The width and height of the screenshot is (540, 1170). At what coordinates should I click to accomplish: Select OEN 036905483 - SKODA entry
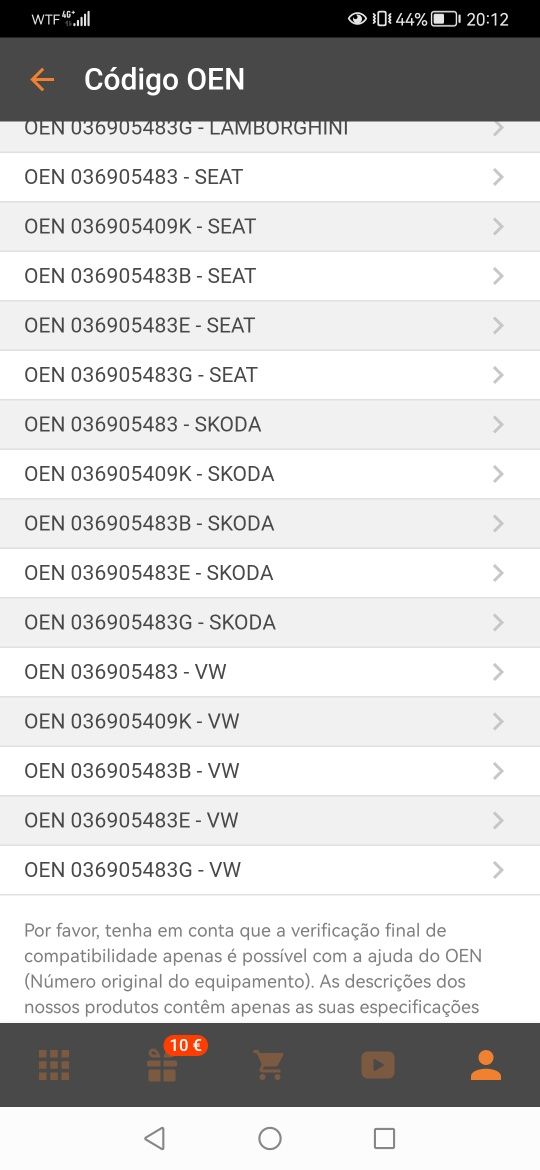click(x=270, y=425)
